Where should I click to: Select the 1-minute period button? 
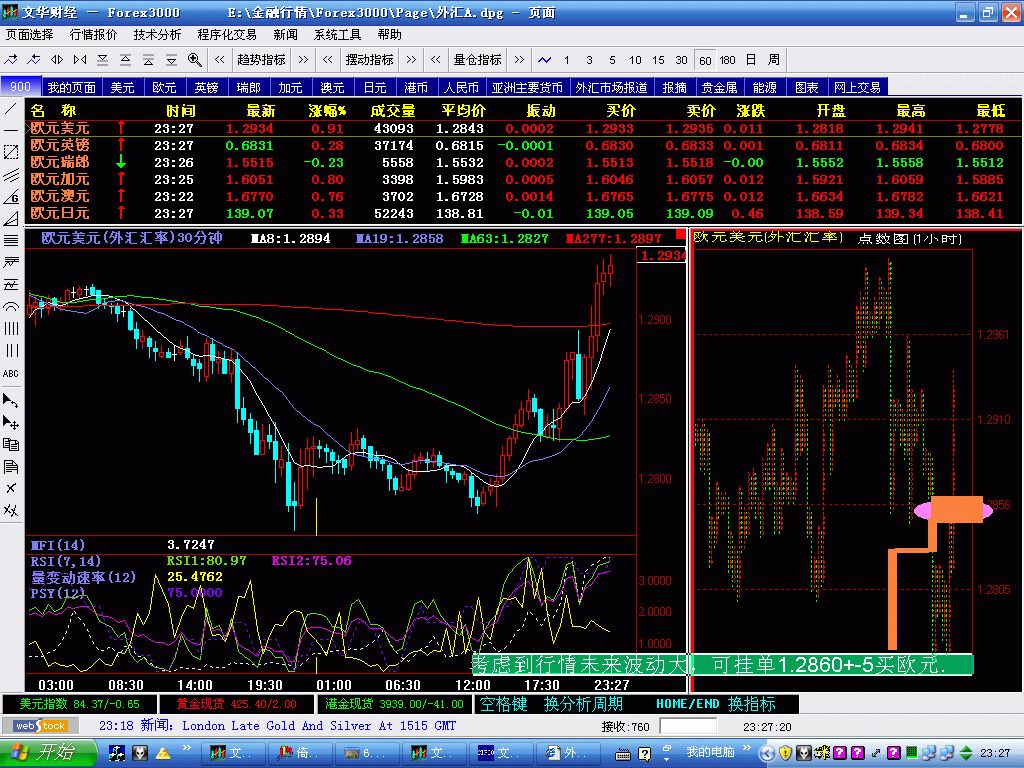pyautogui.click(x=566, y=60)
